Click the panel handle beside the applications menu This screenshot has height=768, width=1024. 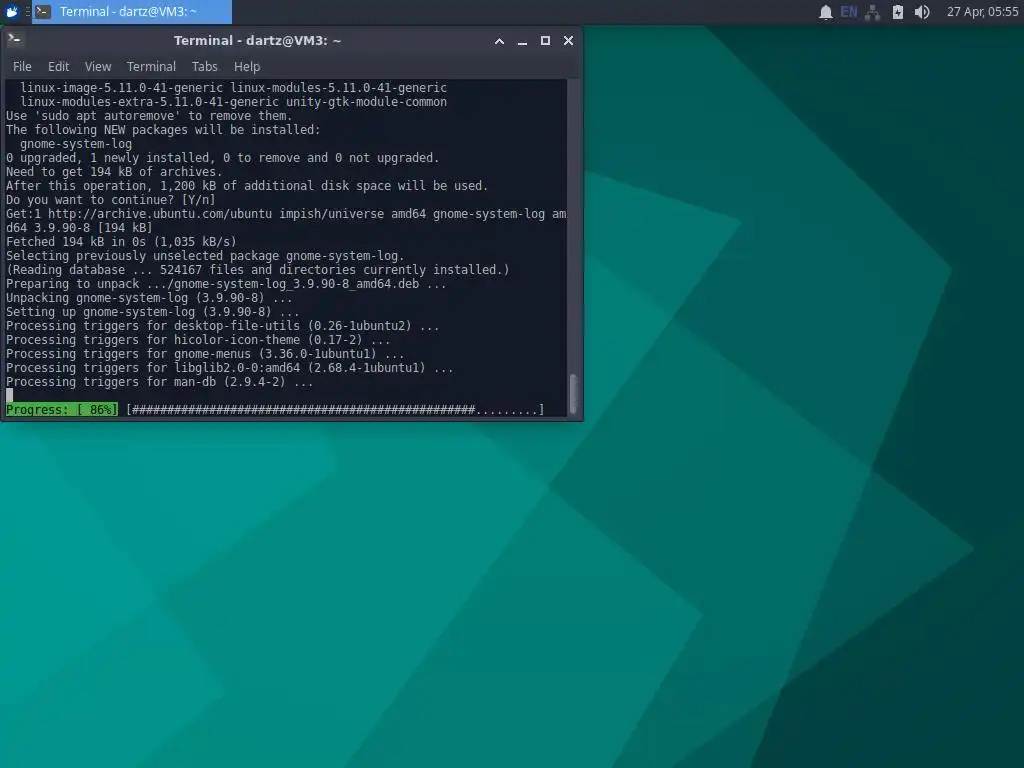tap(27, 11)
